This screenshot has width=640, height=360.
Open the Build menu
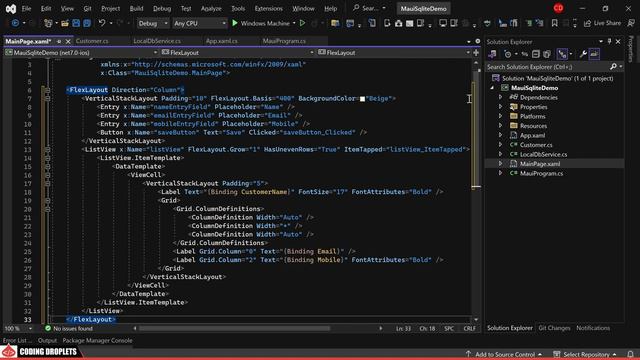pos(136,9)
